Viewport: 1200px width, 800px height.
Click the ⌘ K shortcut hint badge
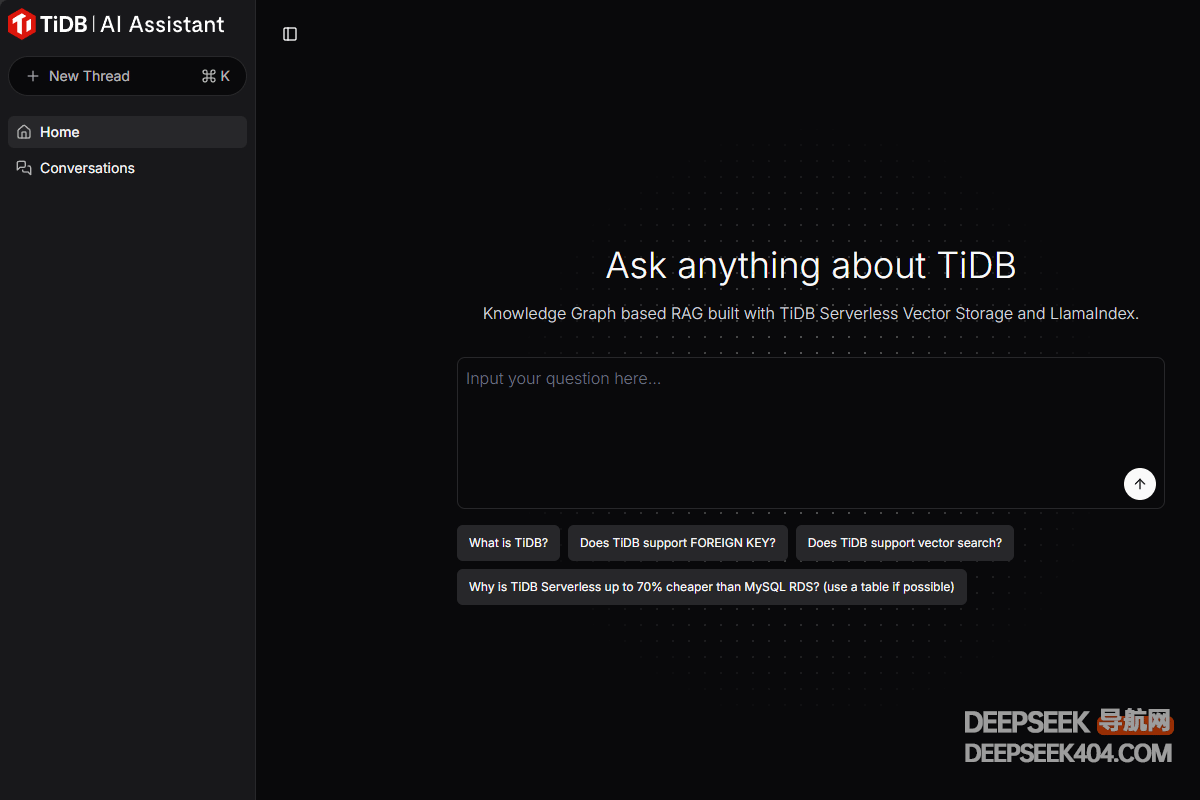[x=215, y=76]
